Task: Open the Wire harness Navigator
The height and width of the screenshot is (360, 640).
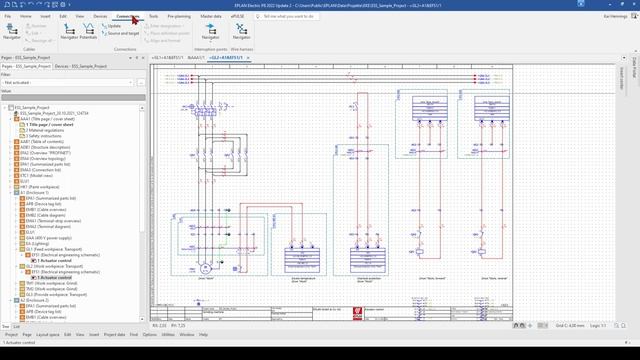Action: [x=241, y=31]
